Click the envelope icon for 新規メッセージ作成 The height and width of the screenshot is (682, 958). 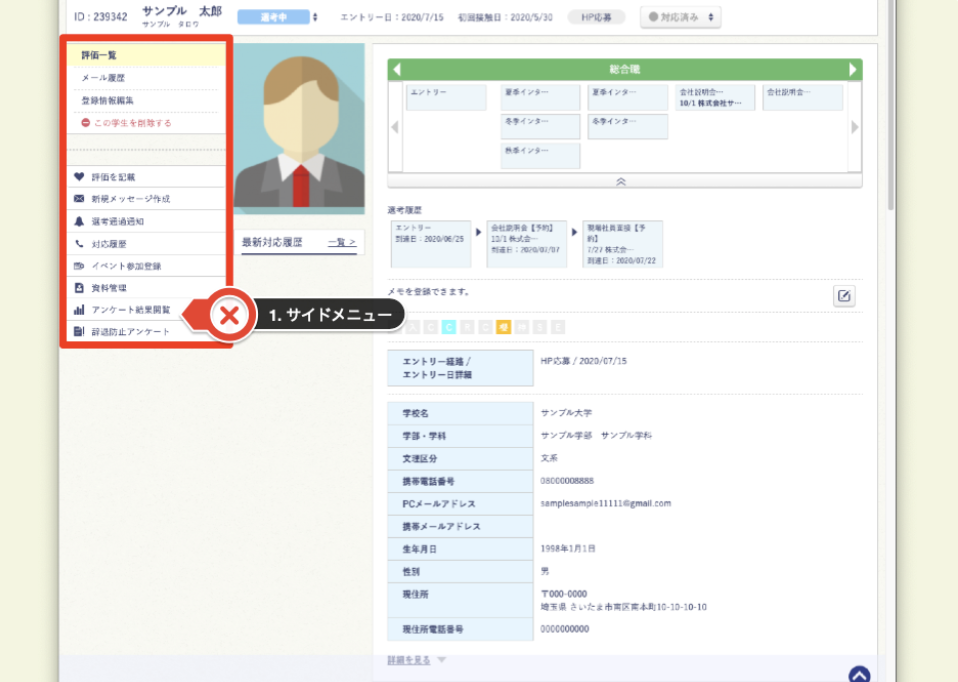click(x=79, y=199)
